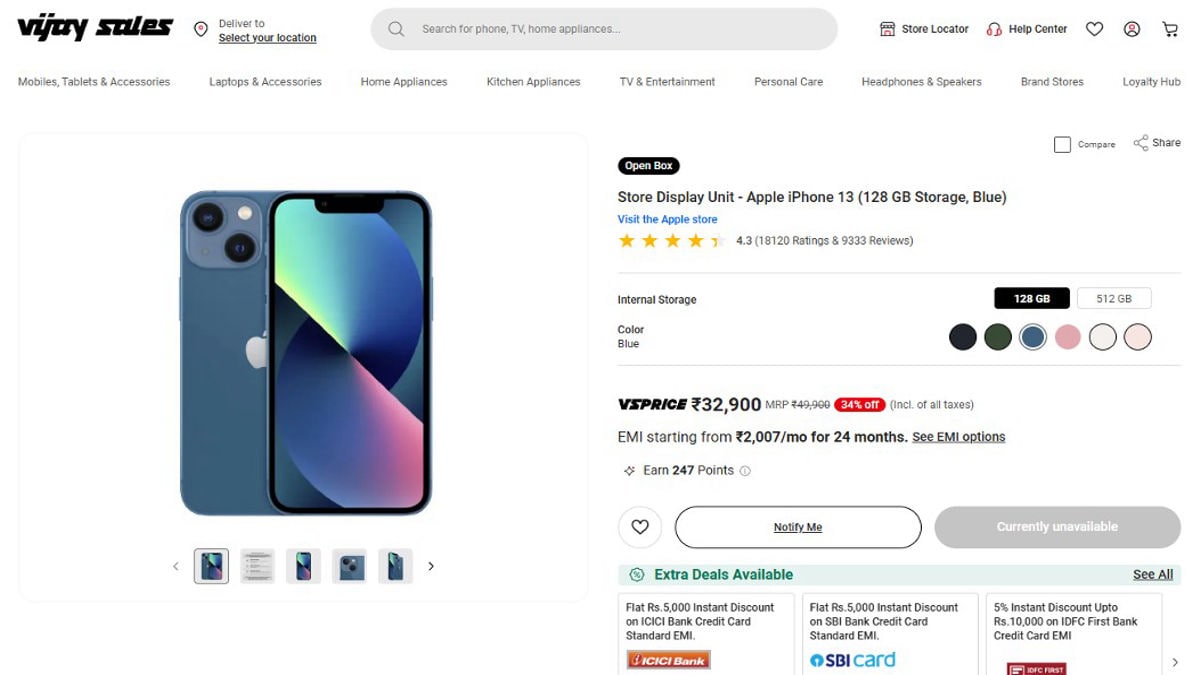Image resolution: width=1200 pixels, height=675 pixels.
Task: Select 512 GB storage option
Action: coord(1113,298)
